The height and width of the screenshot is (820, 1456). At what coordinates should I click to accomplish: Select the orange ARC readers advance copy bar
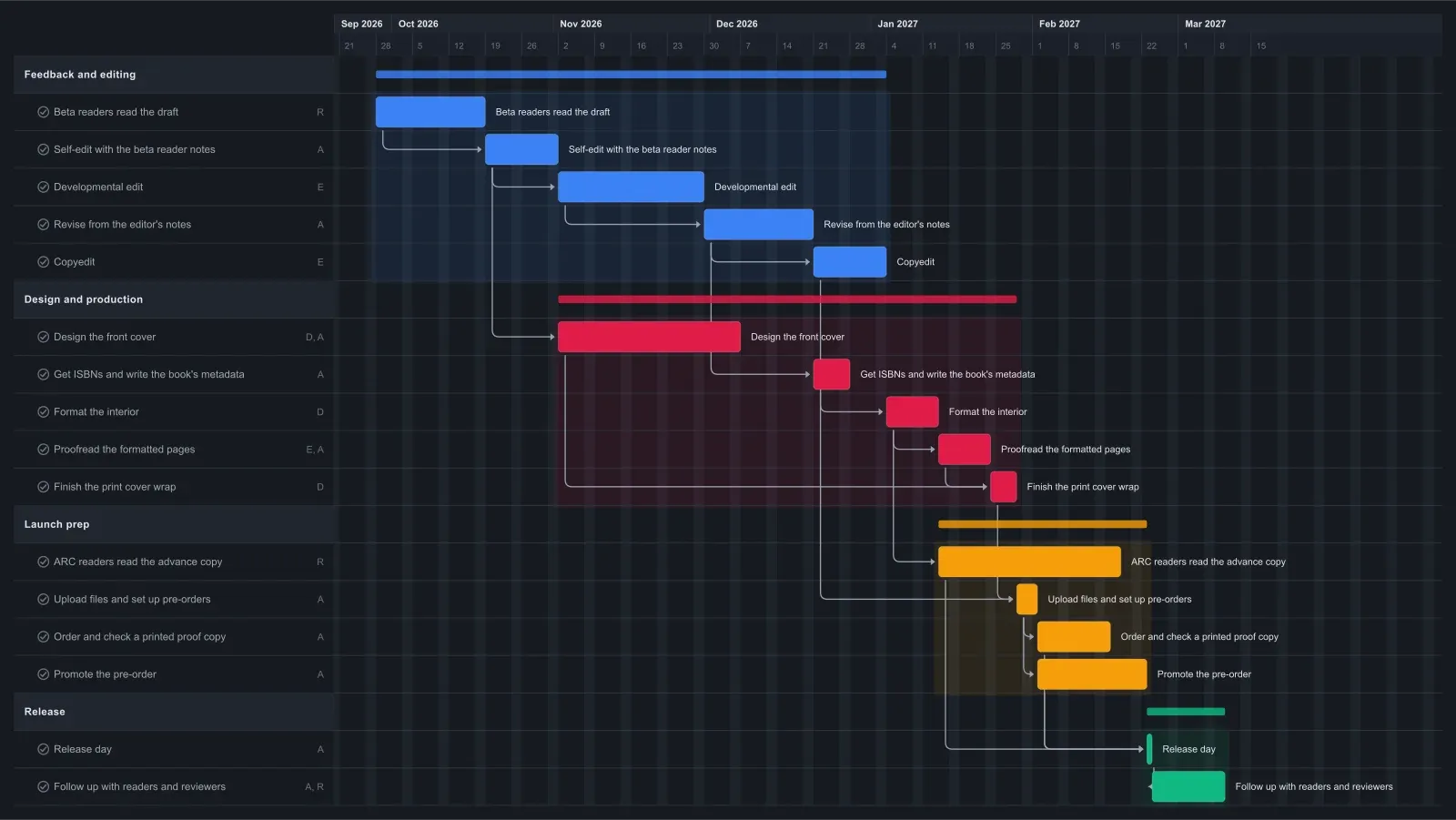click(x=1029, y=562)
